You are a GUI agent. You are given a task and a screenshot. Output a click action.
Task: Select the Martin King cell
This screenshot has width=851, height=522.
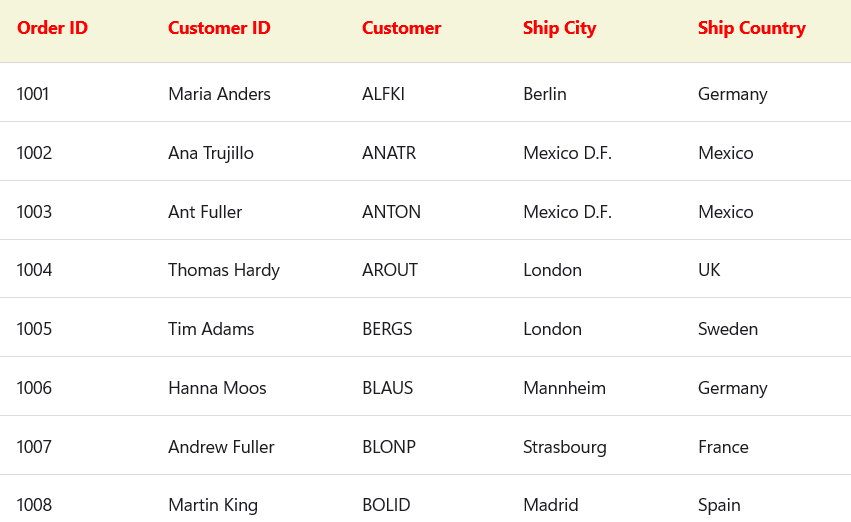pyautogui.click(x=213, y=505)
